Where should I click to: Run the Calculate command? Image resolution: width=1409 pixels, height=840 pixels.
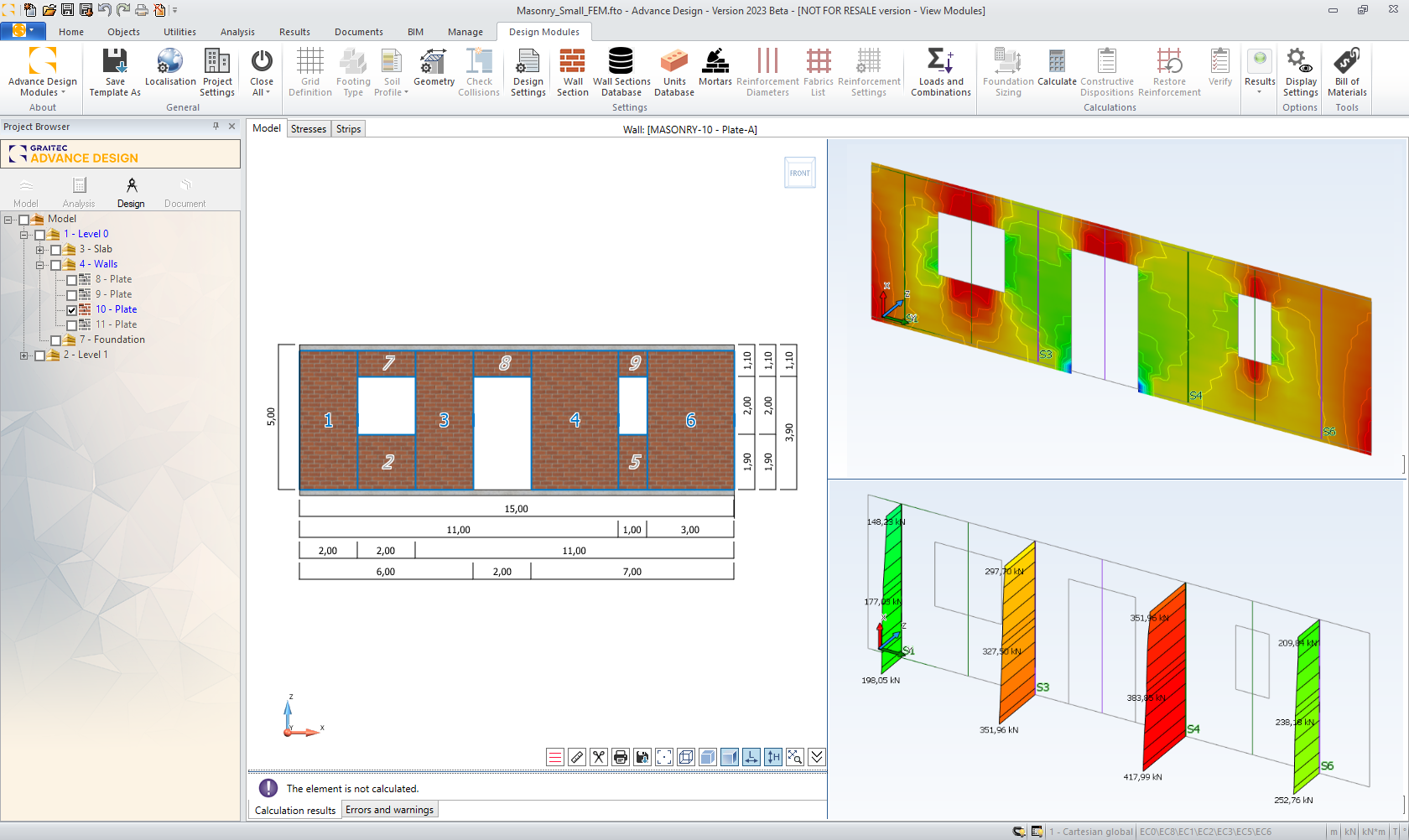1057,67
